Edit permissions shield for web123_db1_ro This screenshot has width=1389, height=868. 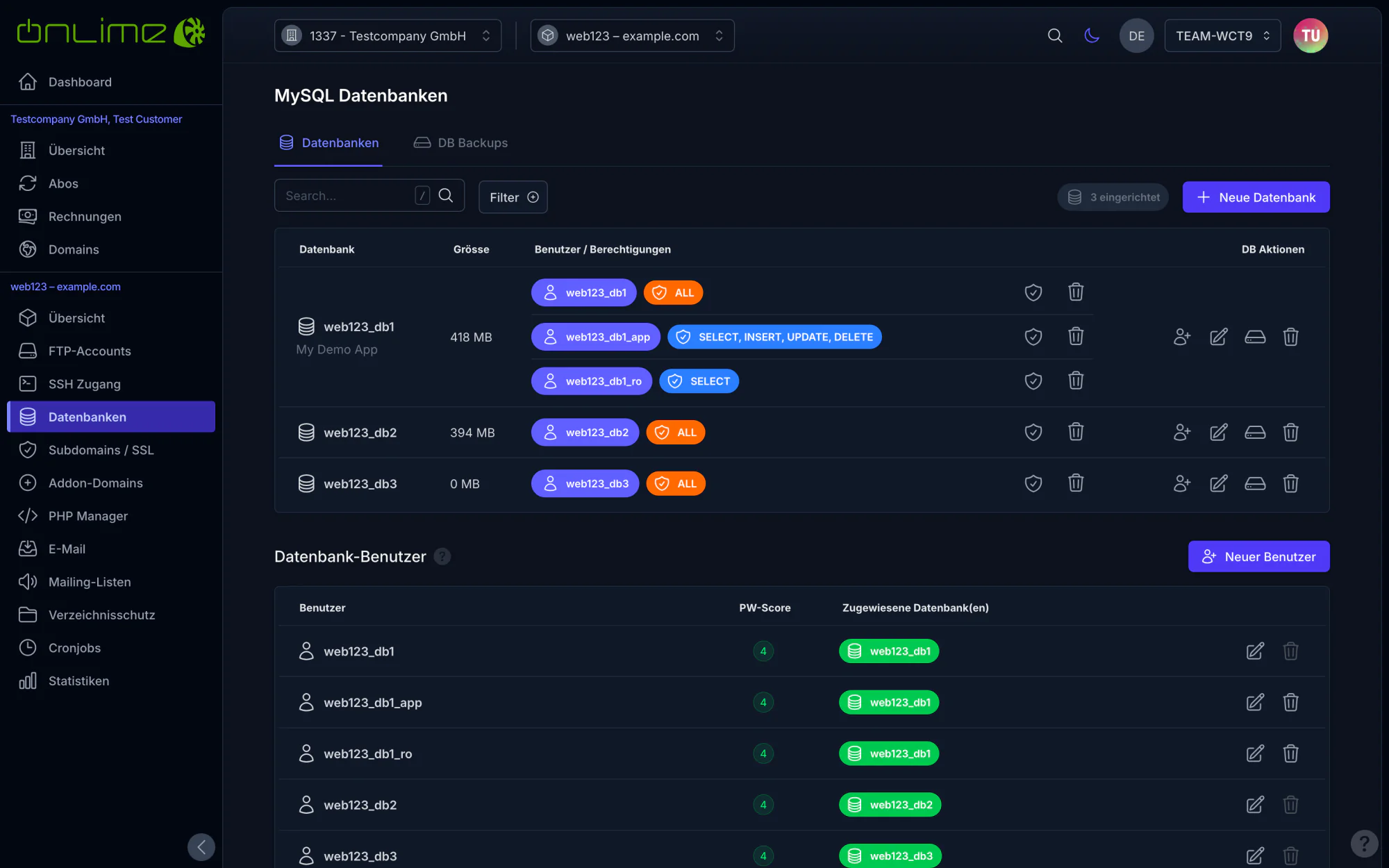coord(1033,381)
